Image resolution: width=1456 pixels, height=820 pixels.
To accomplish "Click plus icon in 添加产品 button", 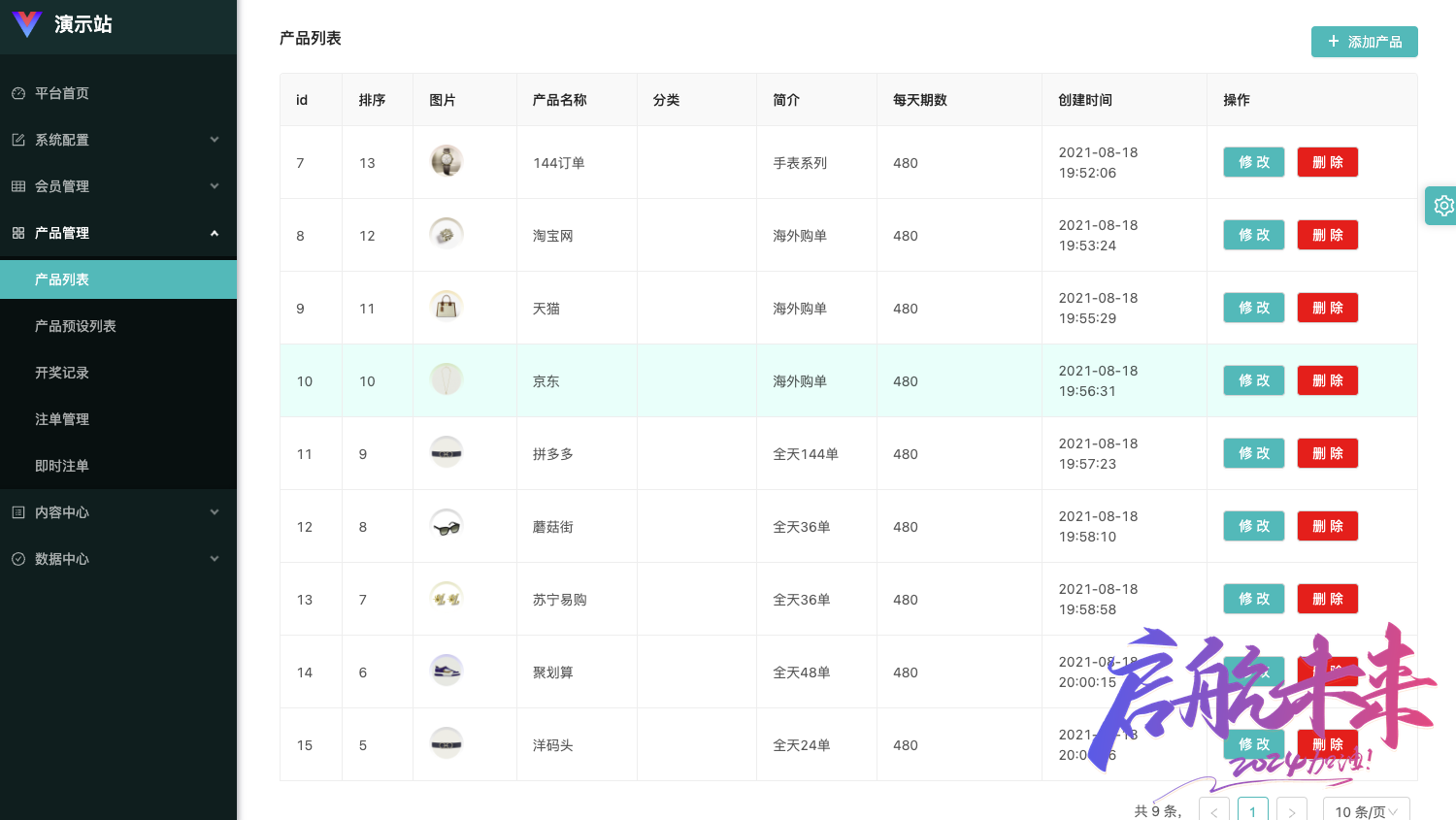I will click(1334, 42).
